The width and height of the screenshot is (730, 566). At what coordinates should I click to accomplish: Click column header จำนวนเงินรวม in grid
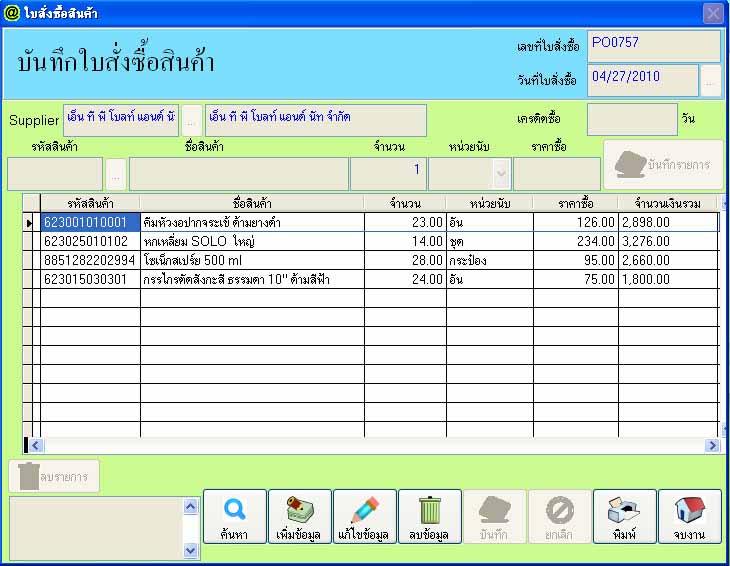tap(668, 203)
